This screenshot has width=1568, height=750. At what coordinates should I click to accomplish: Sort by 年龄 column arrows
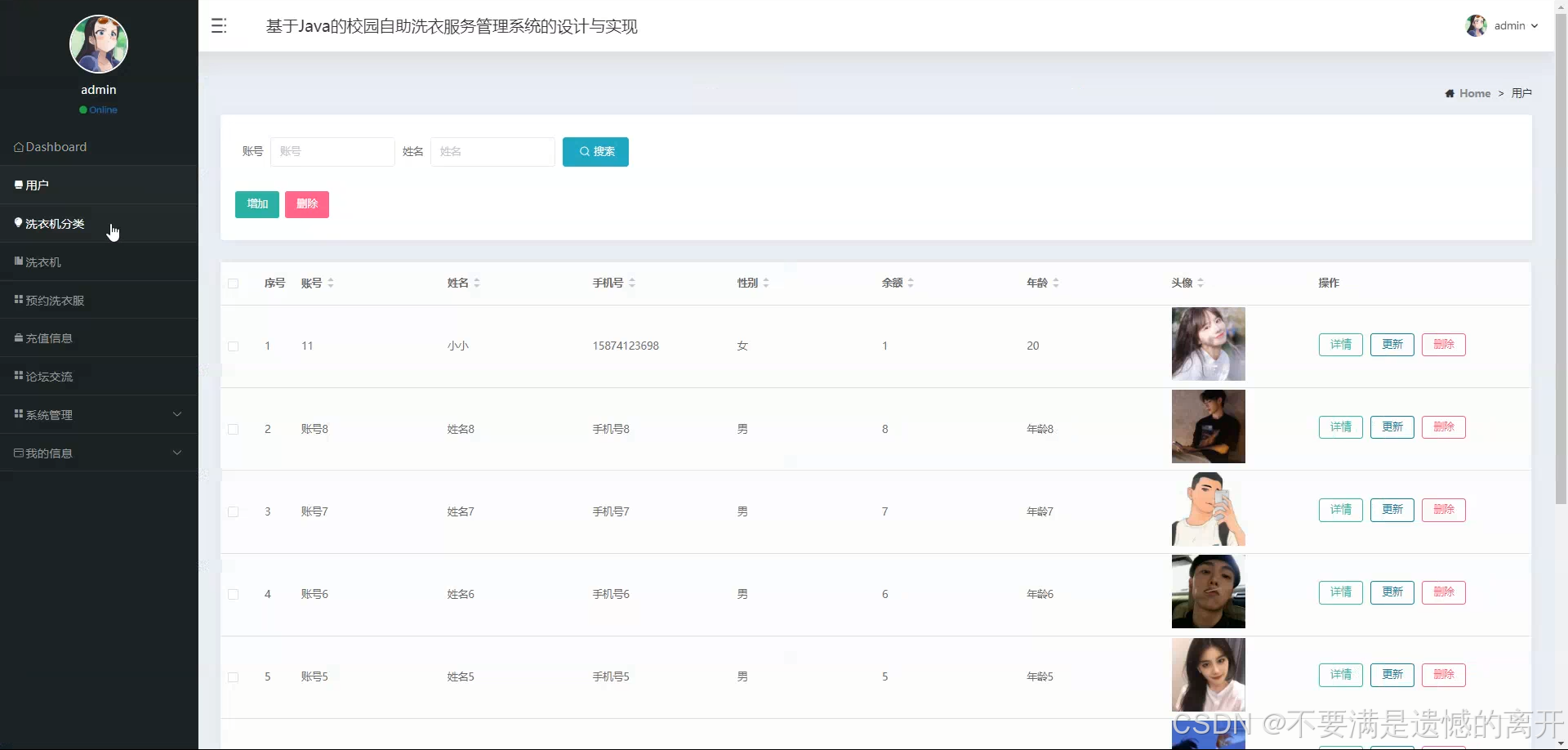click(x=1056, y=283)
